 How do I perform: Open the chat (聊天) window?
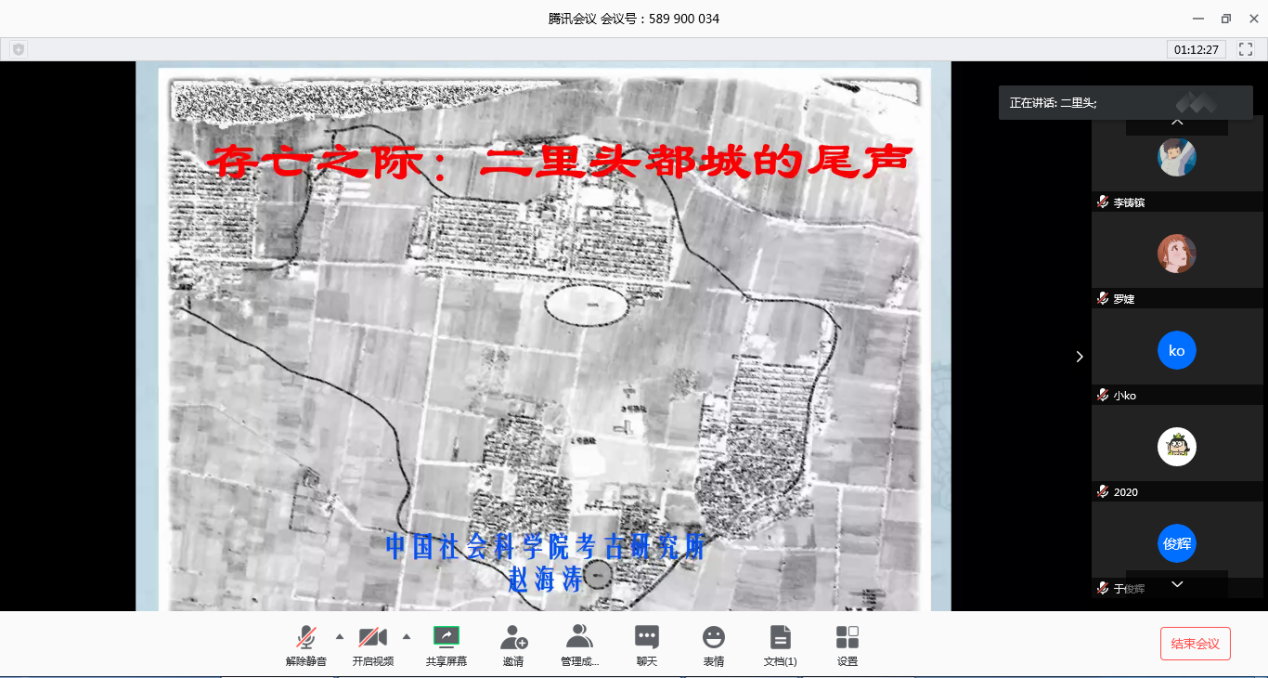click(647, 645)
